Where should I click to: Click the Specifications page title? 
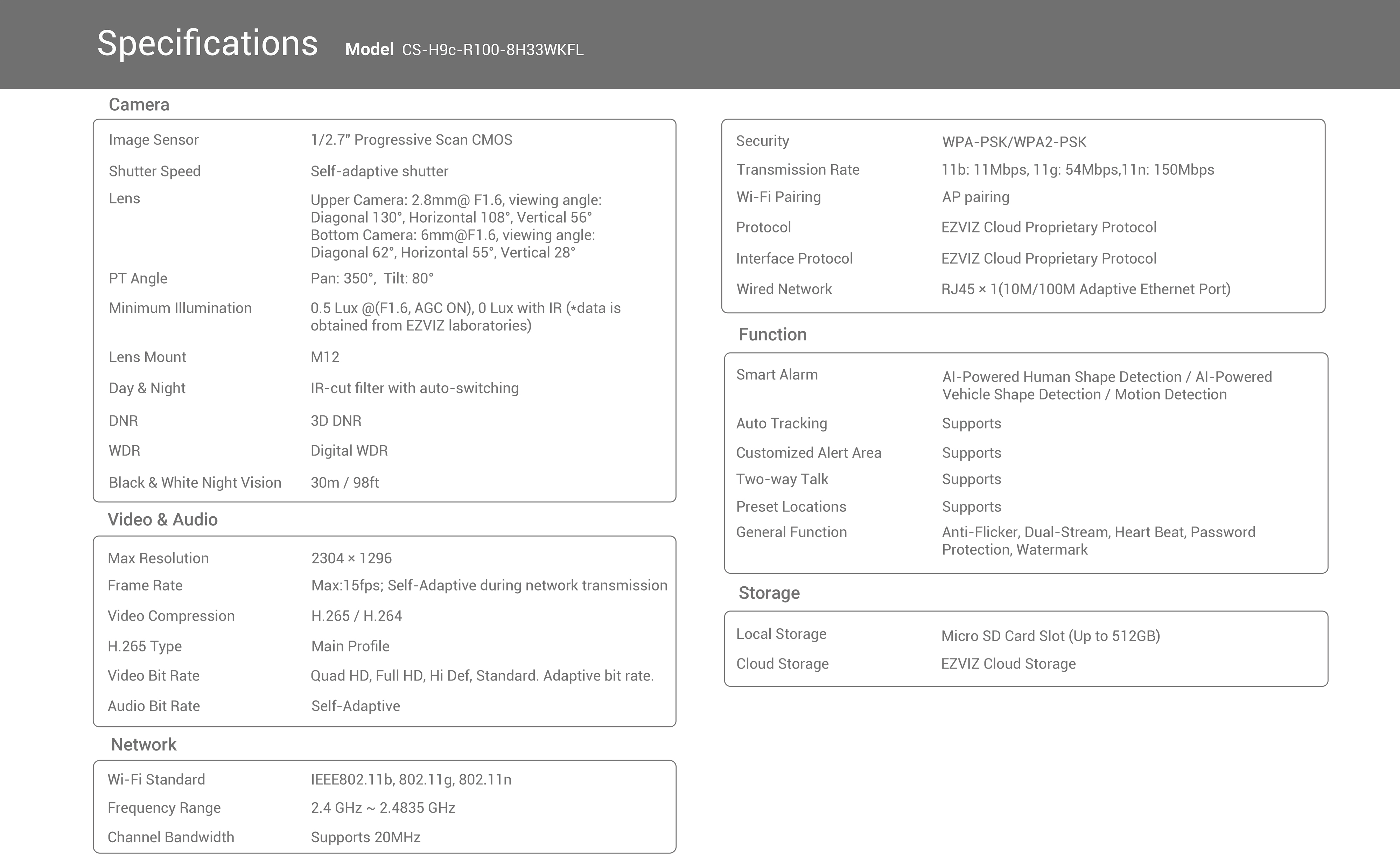[x=208, y=44]
